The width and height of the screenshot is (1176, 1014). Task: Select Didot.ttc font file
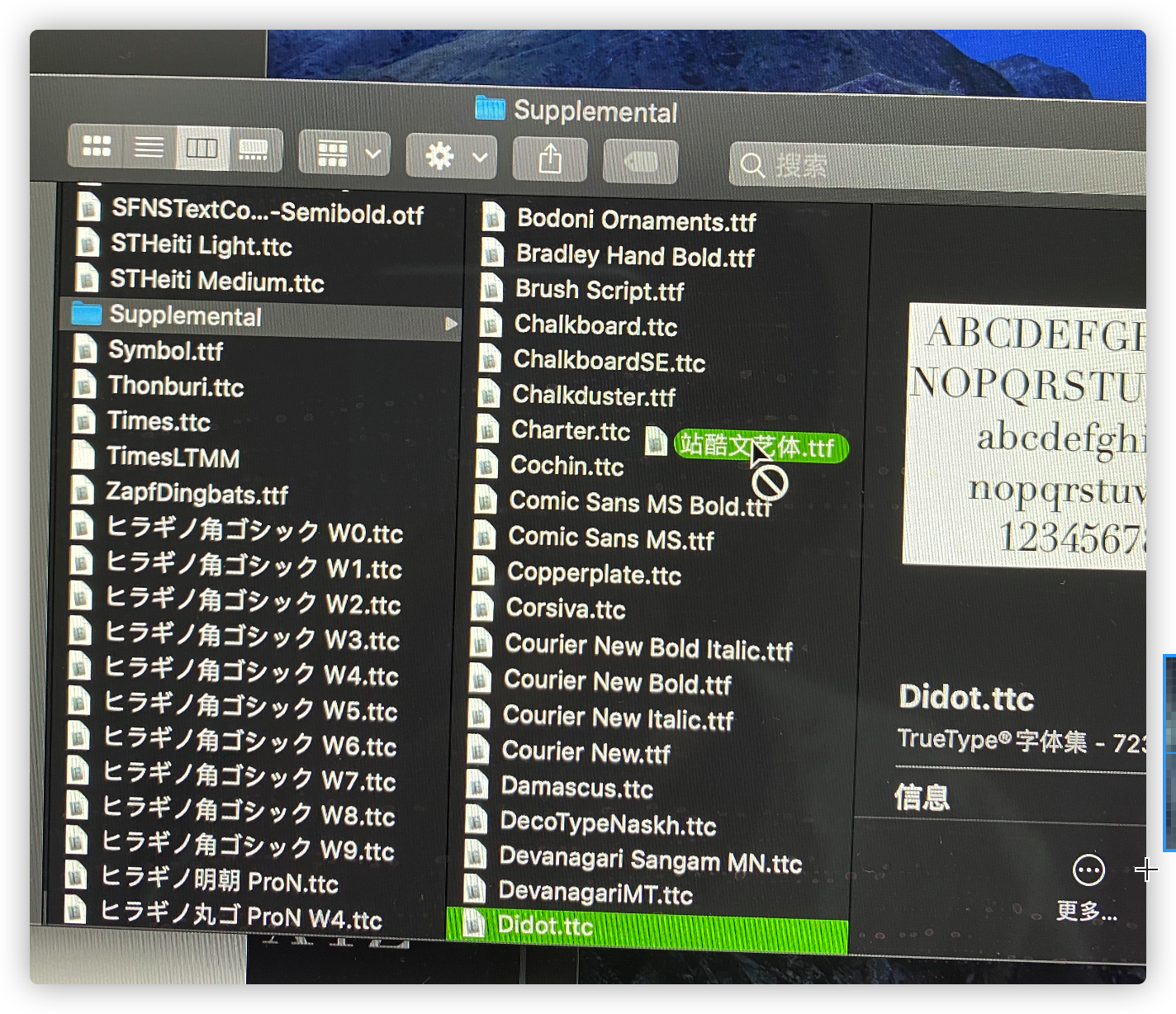(545, 926)
